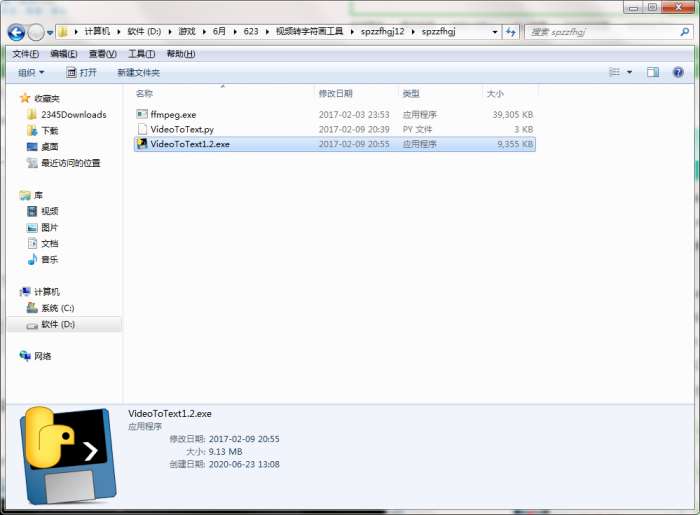The image size is (700, 515).
Task: Expand the chevron after 游戏 breadcrumb
Action: (204, 32)
